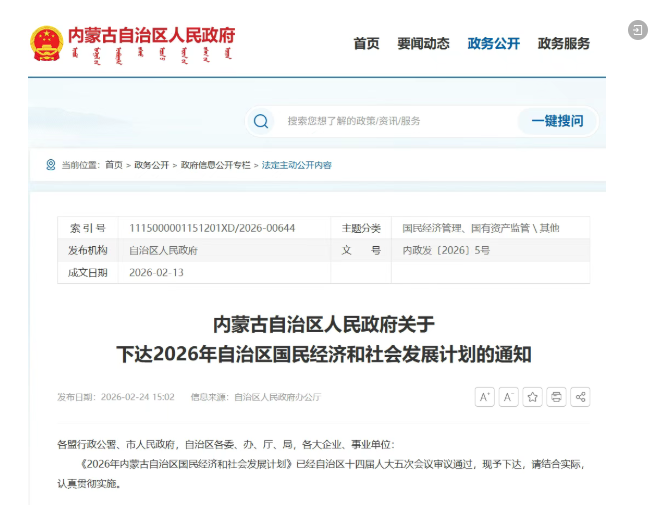Viewport: 657px width, 508px height.
Task: Open 政府信息公开专栏 breadcrumb link
Action: (x=215, y=165)
